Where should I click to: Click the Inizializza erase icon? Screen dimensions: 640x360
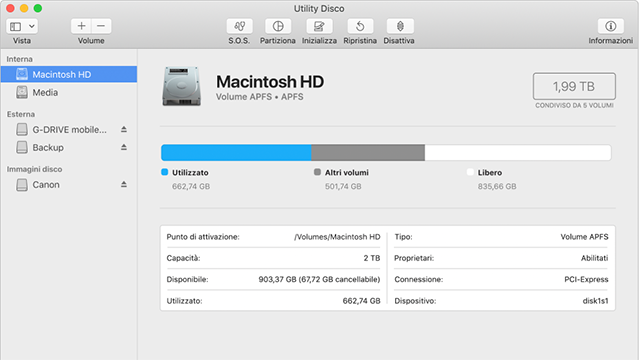point(319,27)
